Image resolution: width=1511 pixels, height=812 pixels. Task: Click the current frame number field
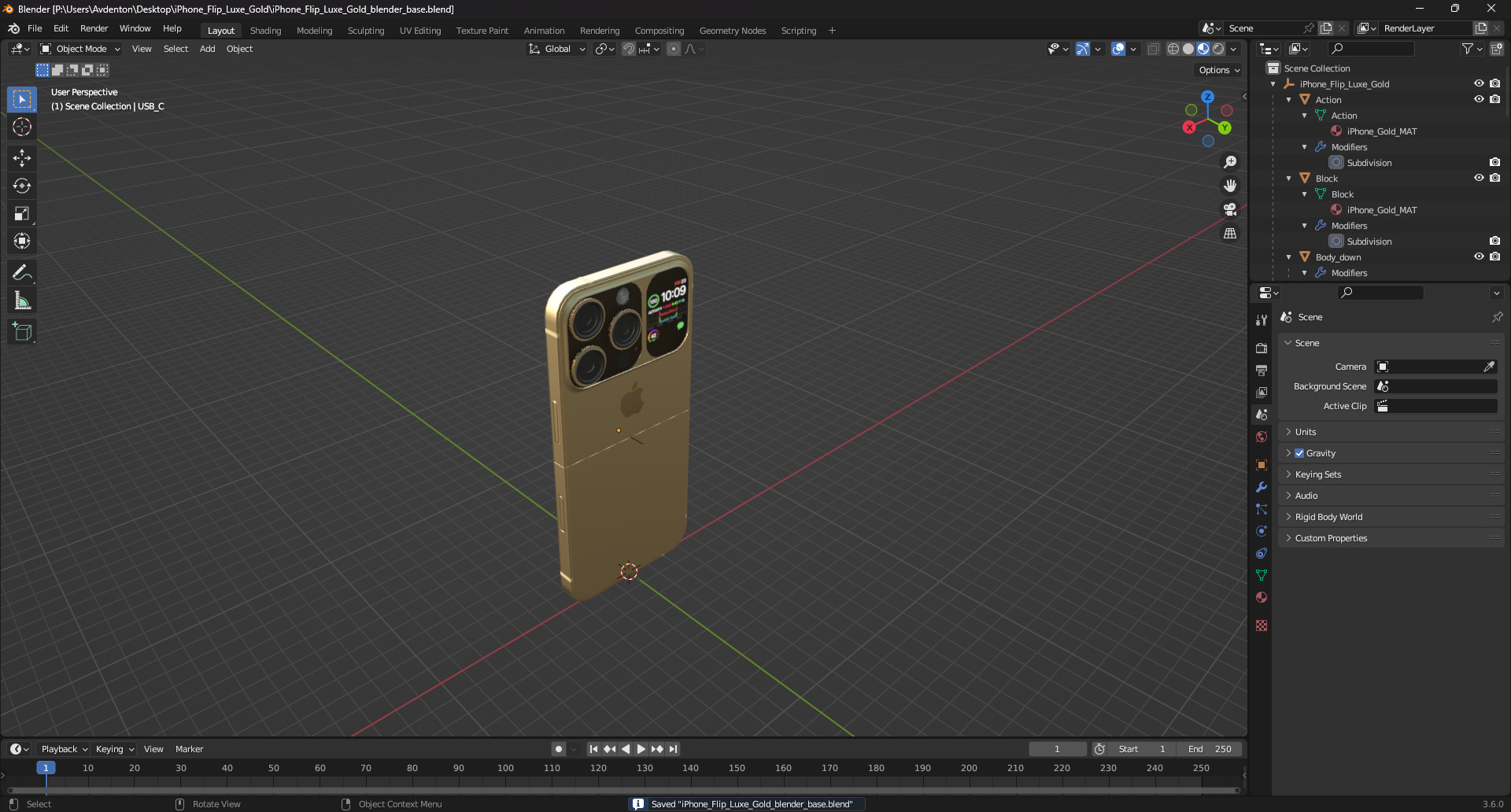[1057, 749]
